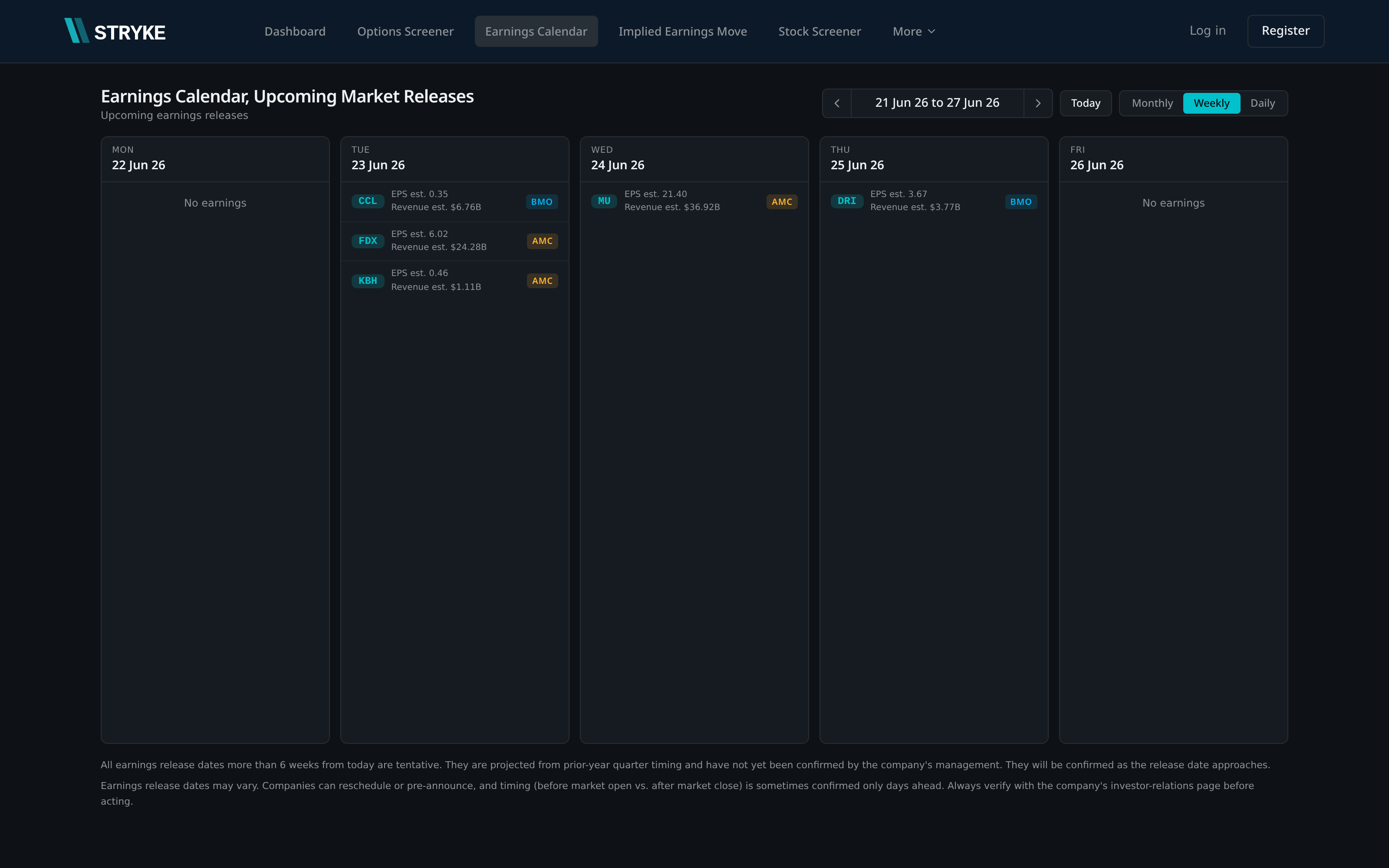Select the Weekly view
Image resolution: width=1389 pixels, height=868 pixels.
click(1211, 103)
